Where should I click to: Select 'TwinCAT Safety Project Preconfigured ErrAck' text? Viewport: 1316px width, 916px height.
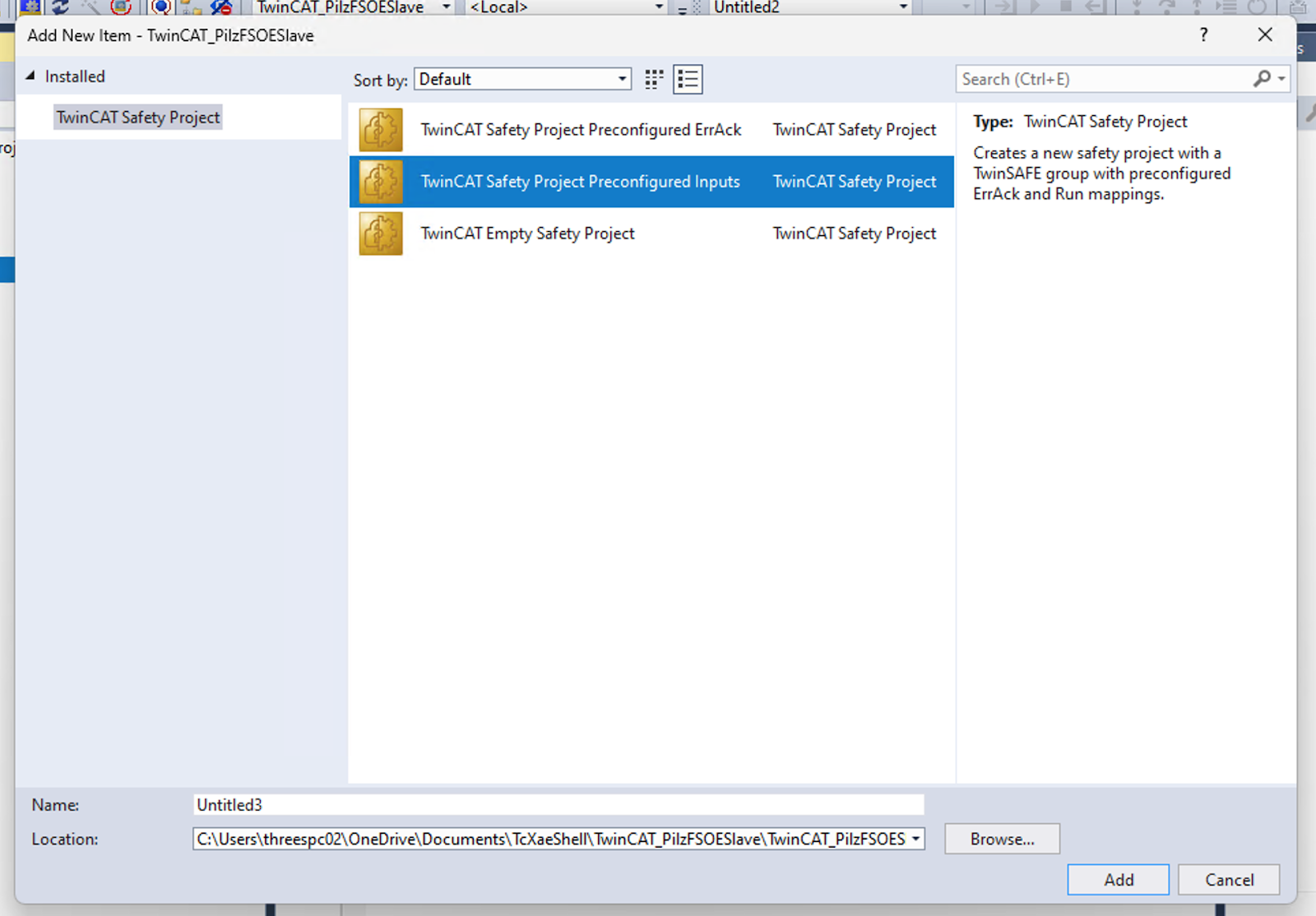pos(581,130)
